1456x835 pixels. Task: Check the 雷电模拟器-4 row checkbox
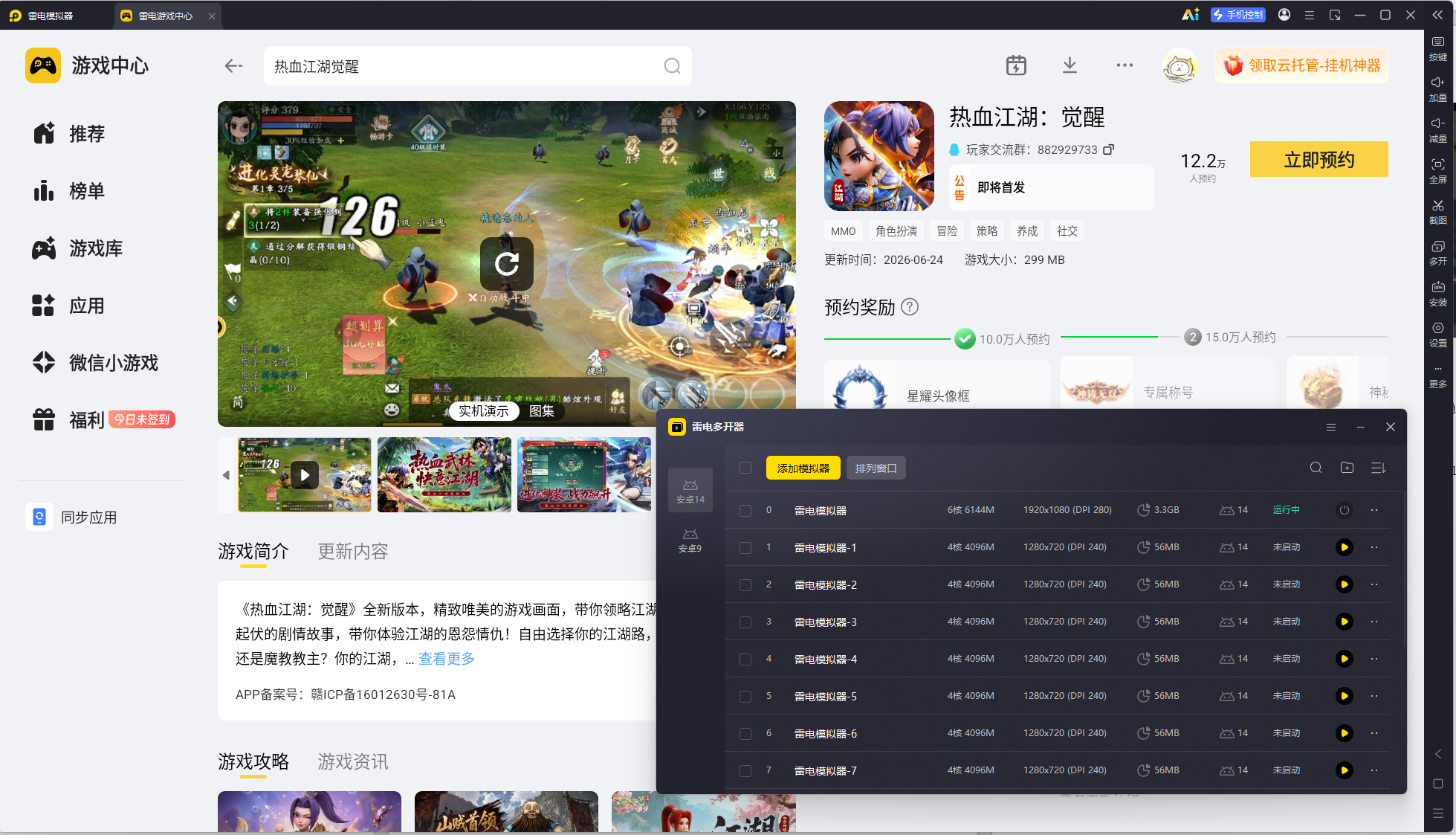coord(745,660)
